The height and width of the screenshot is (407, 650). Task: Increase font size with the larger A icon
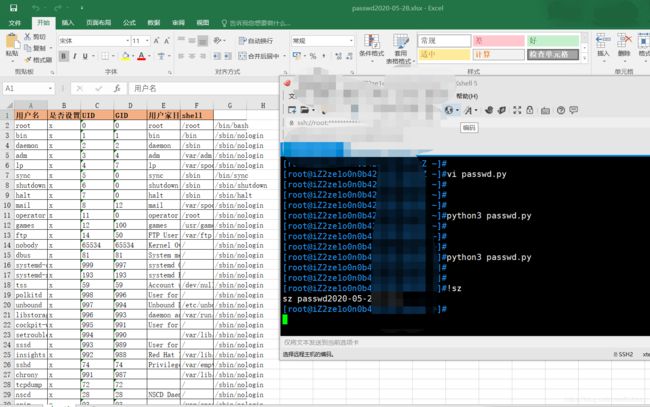click(156, 41)
